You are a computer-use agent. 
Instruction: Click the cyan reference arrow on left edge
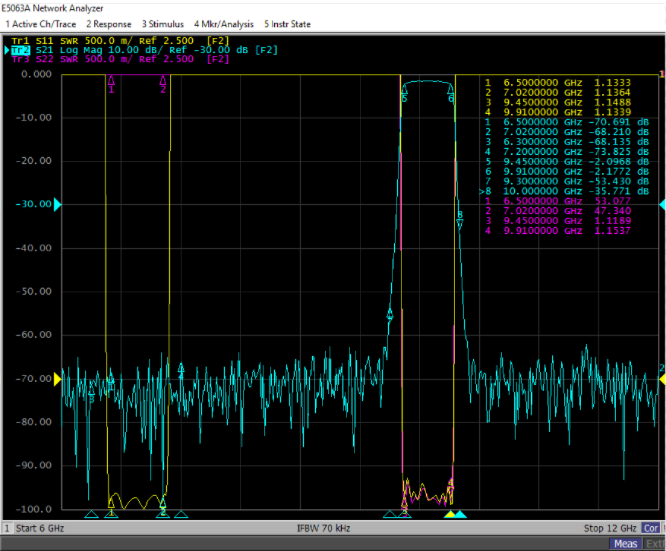coord(57,204)
